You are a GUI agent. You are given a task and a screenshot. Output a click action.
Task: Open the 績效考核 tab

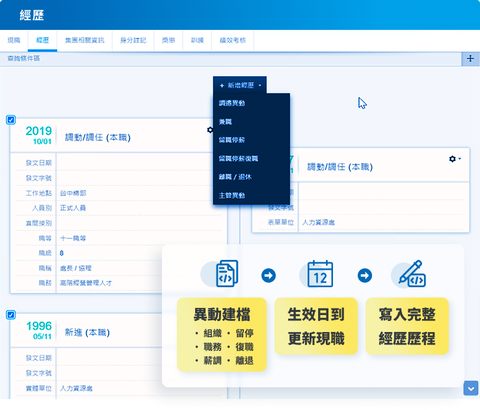(x=233, y=40)
